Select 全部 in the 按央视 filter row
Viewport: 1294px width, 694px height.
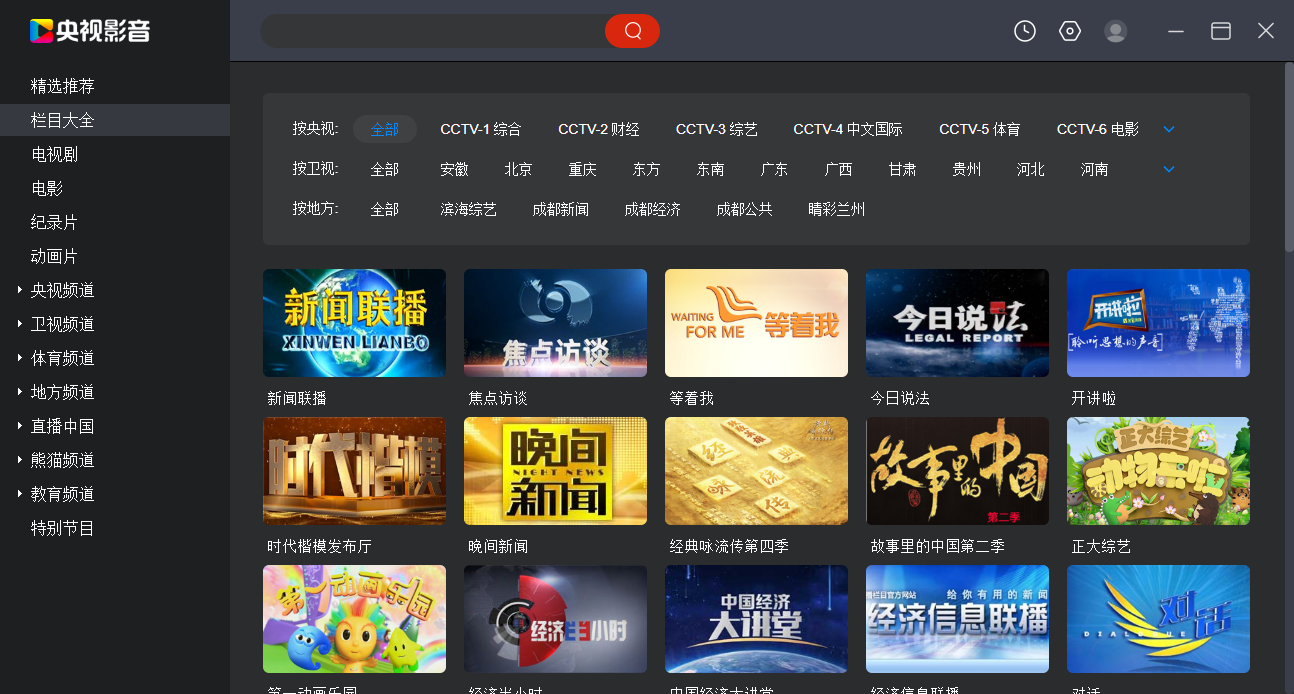385,128
